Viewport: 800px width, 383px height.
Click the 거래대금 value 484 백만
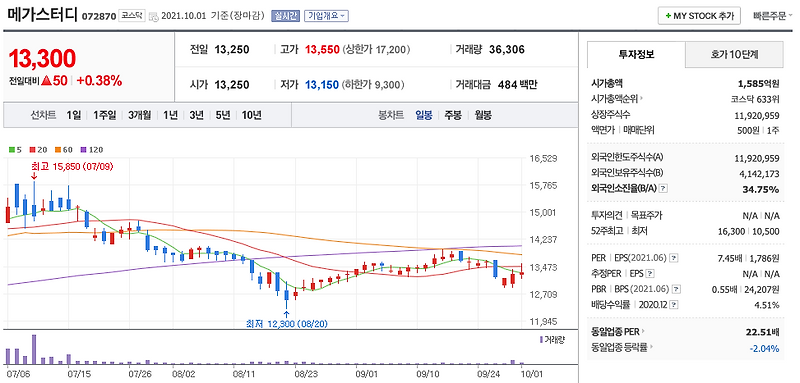(x=517, y=85)
